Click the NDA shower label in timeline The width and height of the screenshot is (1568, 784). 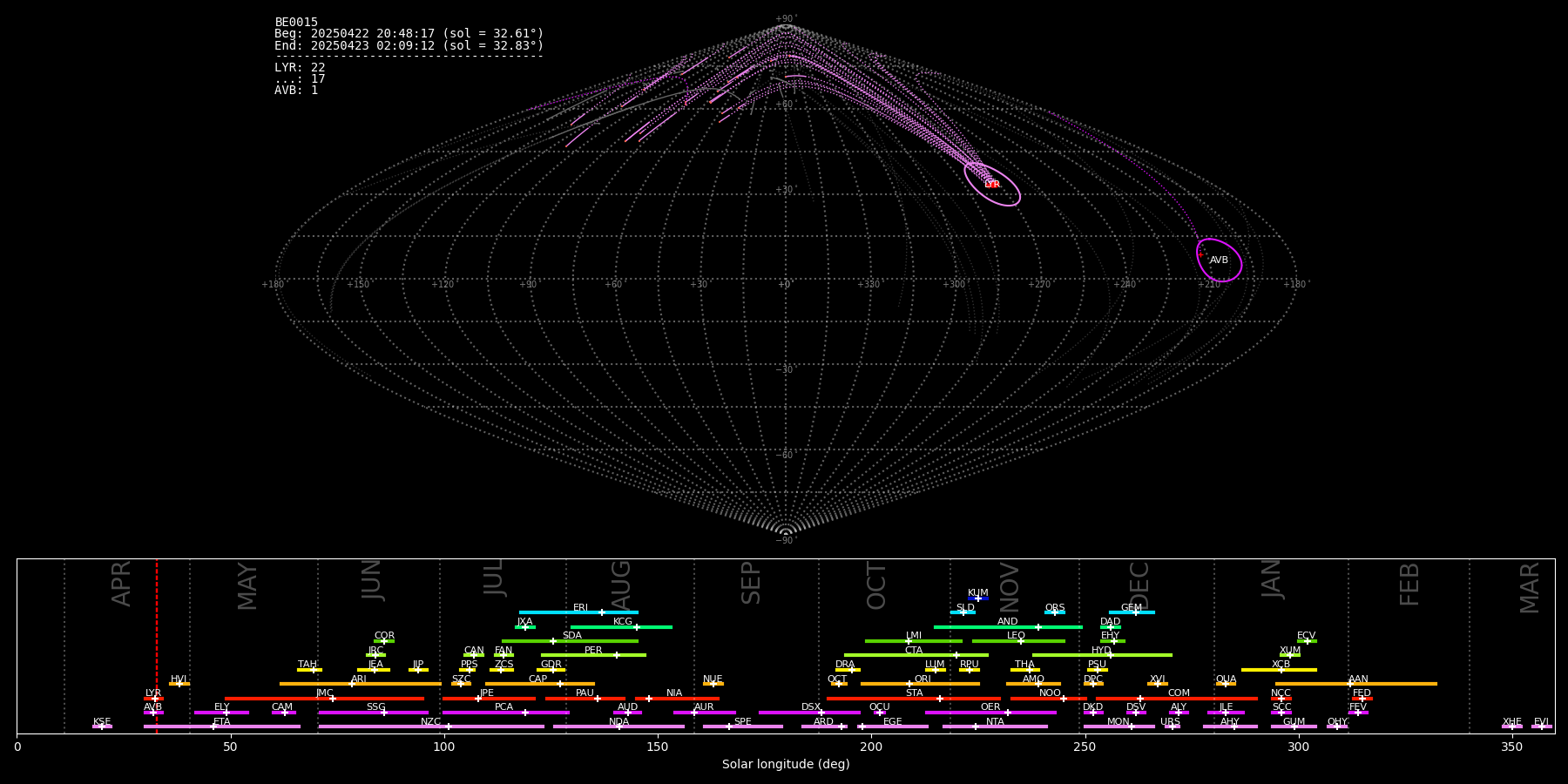click(x=618, y=722)
